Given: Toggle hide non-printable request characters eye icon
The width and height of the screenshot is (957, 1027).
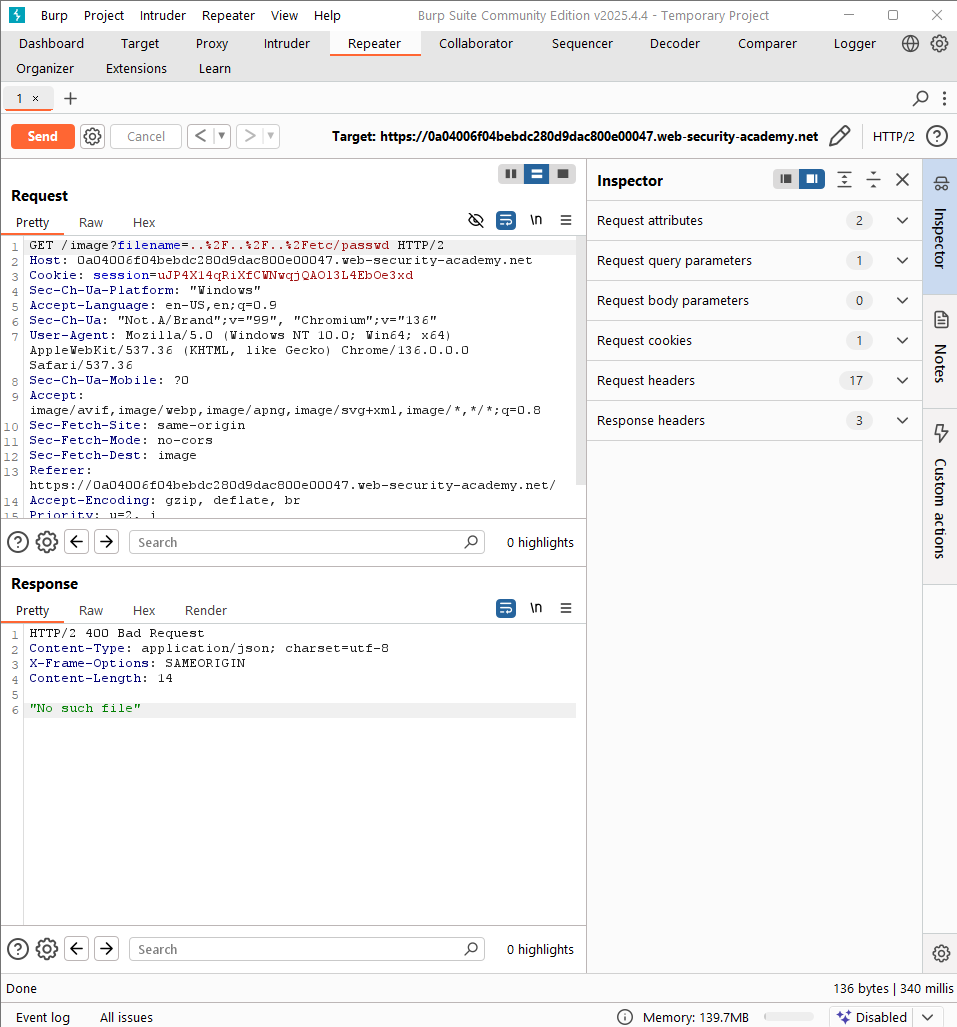Looking at the screenshot, I should point(476,221).
